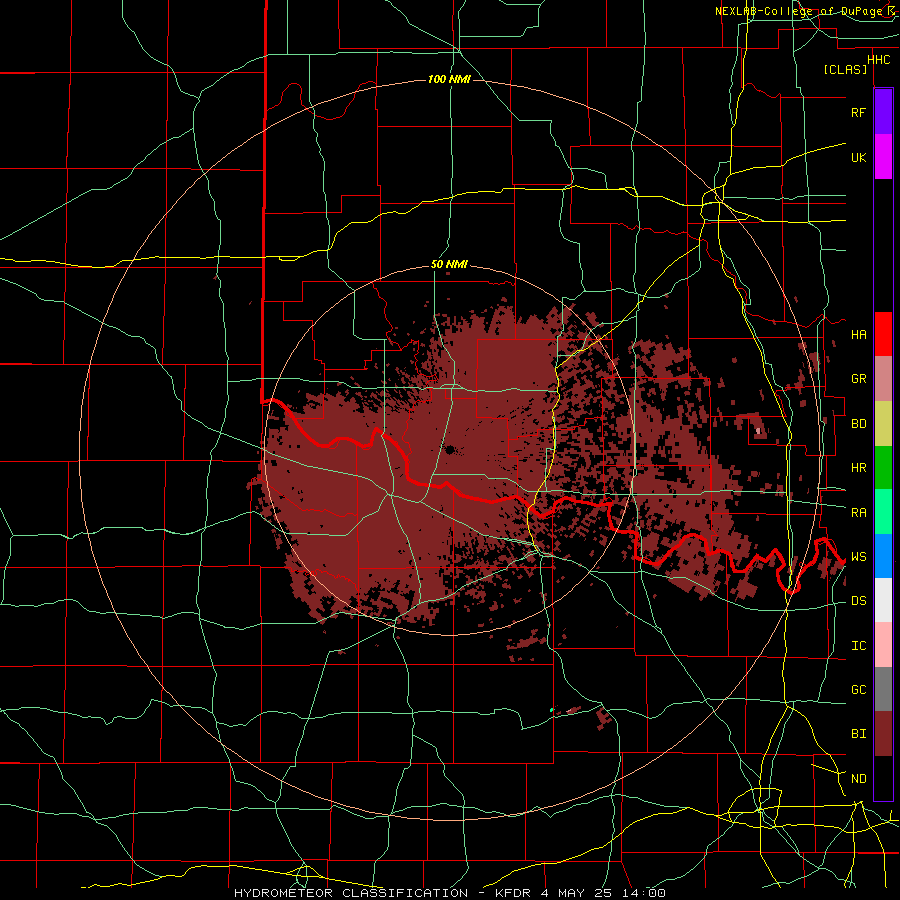Click the ND black legend swatch
Viewport: 900px width, 900px height.
(883, 778)
